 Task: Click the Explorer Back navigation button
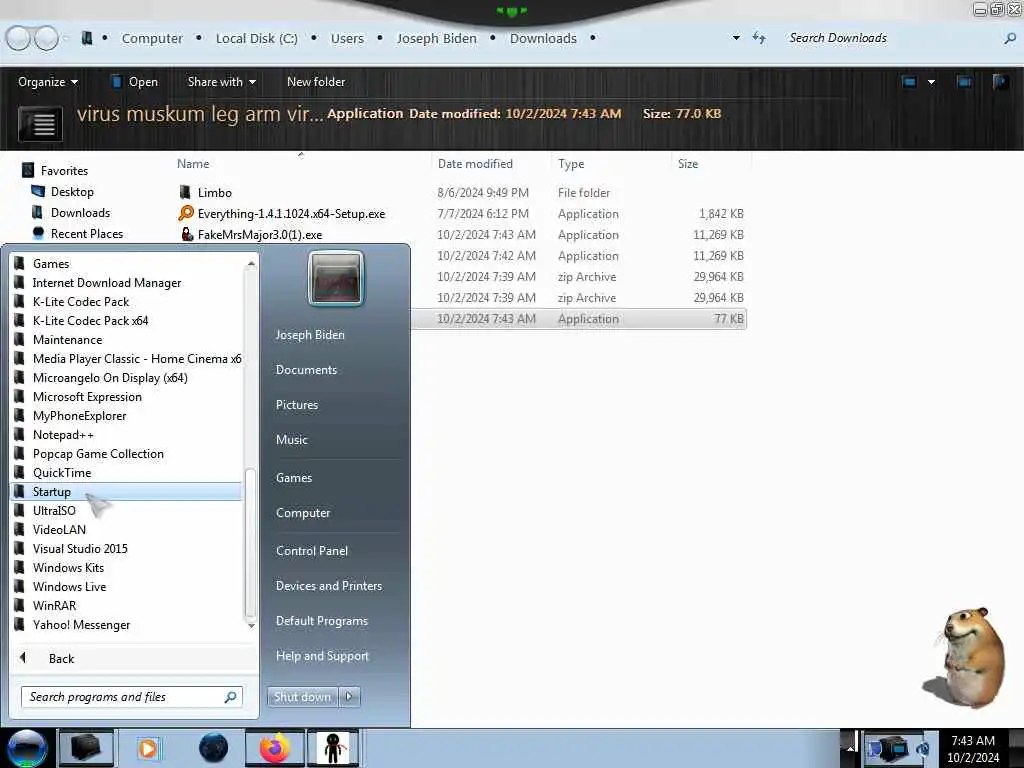[x=18, y=38]
